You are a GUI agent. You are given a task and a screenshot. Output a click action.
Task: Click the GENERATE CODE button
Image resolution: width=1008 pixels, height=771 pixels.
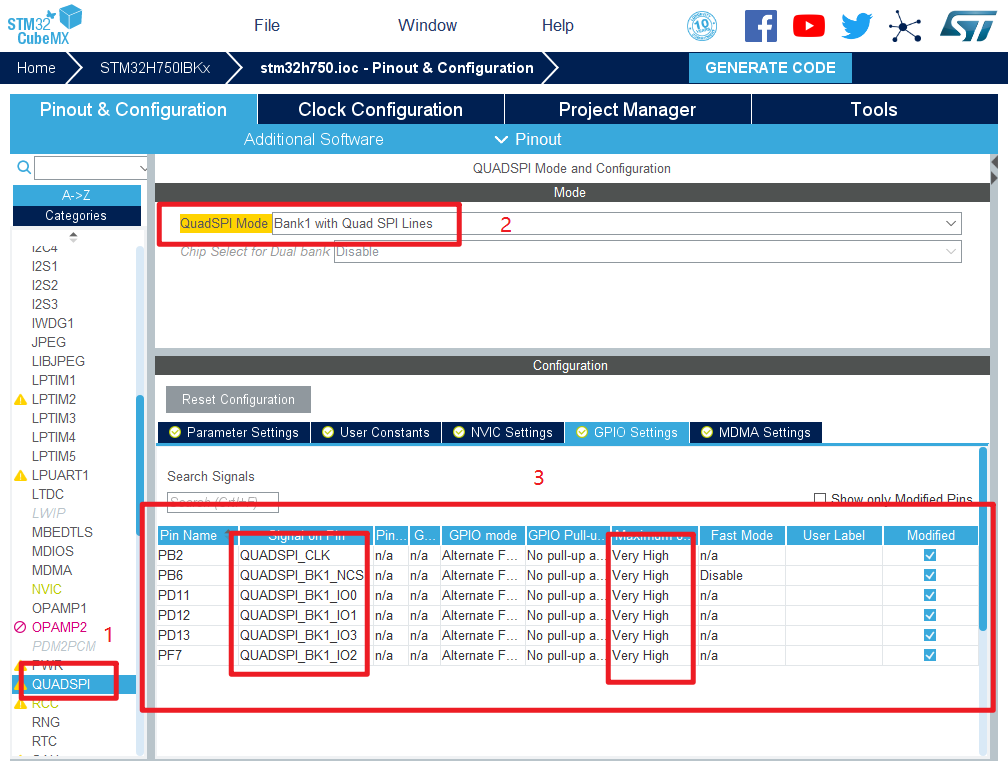770,68
